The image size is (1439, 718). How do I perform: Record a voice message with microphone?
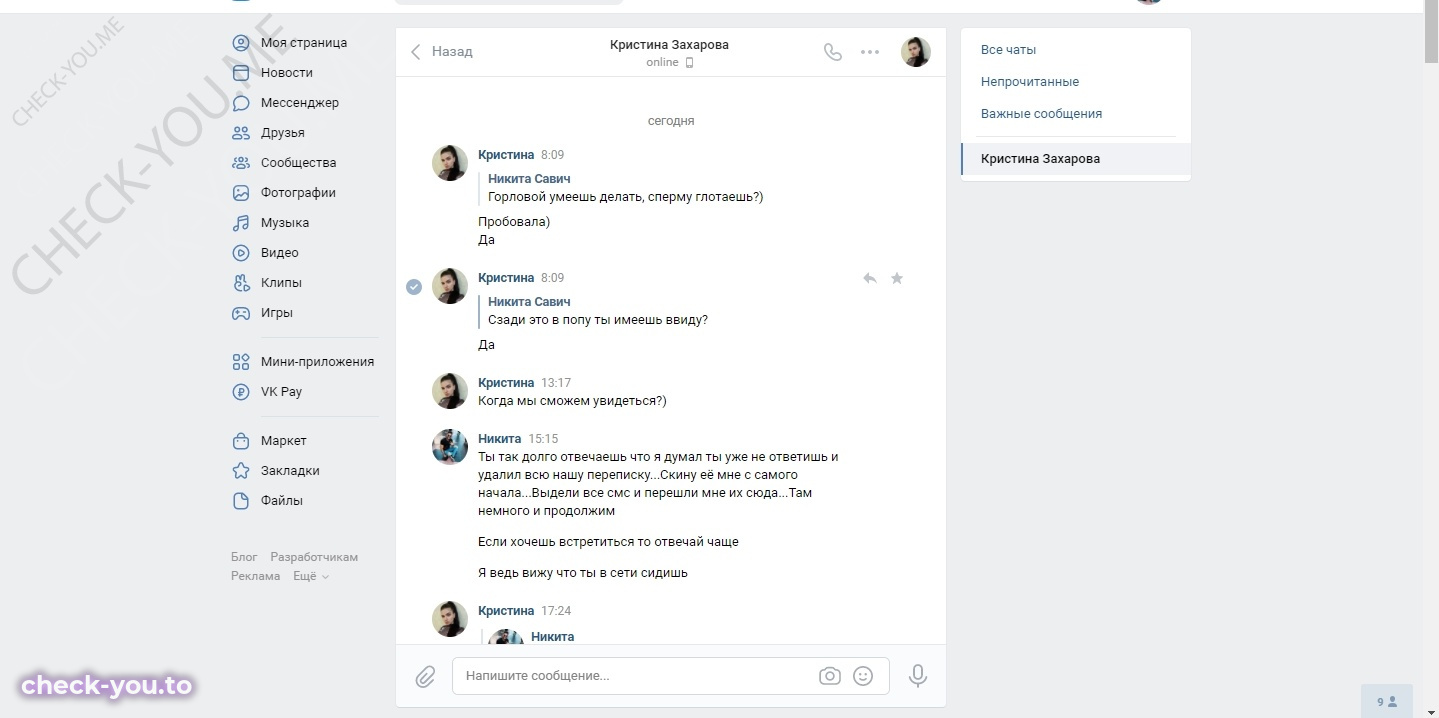[918, 677]
